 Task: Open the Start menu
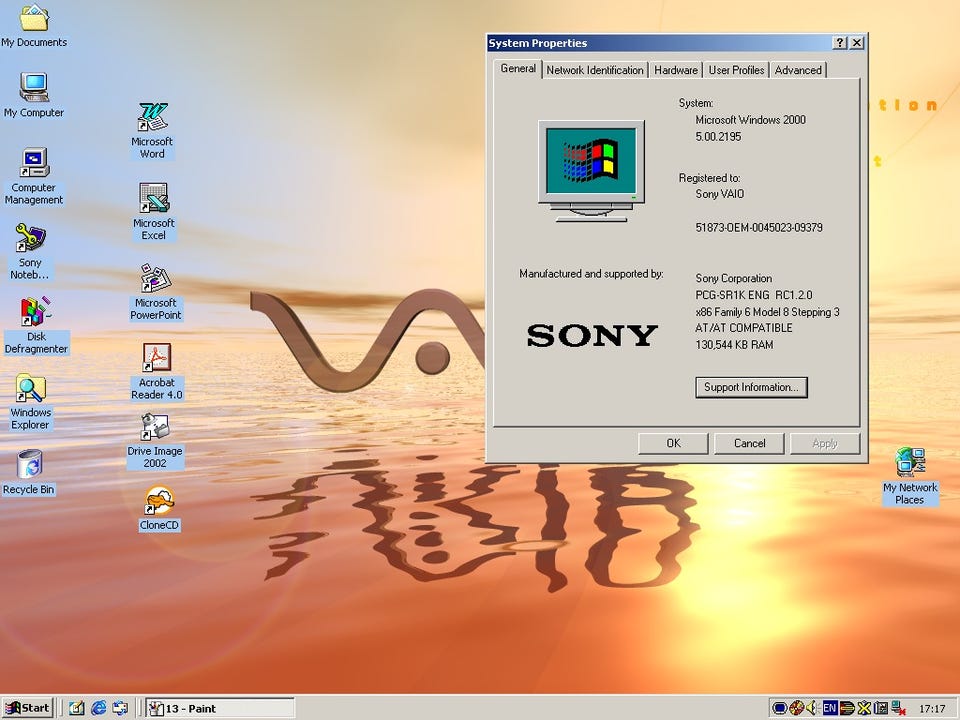(x=28, y=708)
